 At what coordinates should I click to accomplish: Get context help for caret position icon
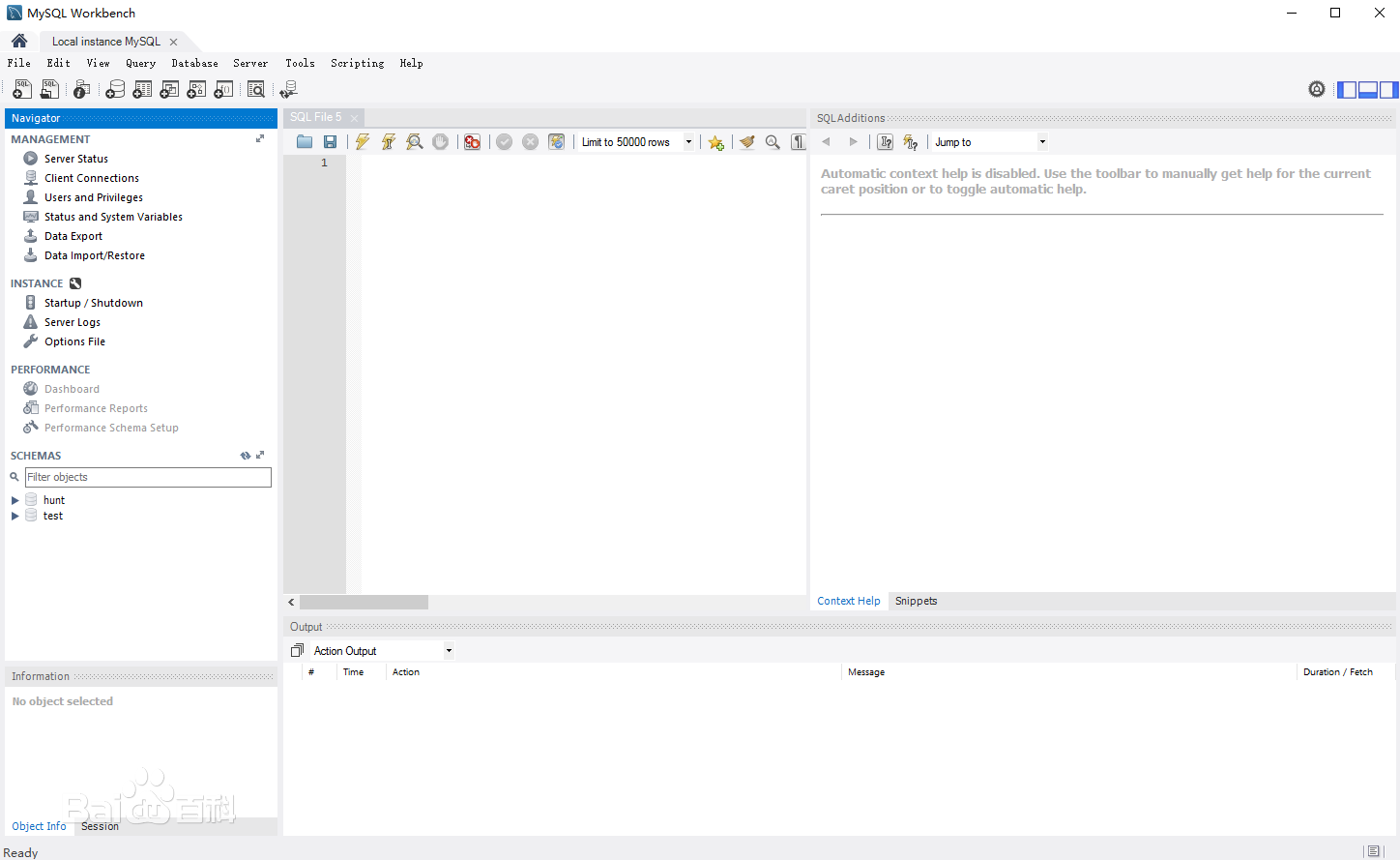point(885,142)
